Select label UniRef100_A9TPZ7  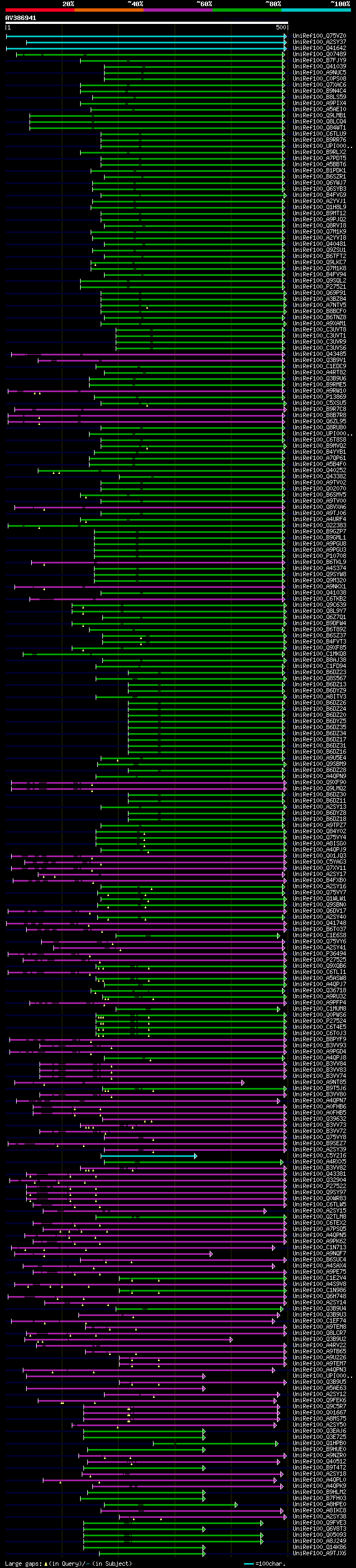(x=319, y=825)
